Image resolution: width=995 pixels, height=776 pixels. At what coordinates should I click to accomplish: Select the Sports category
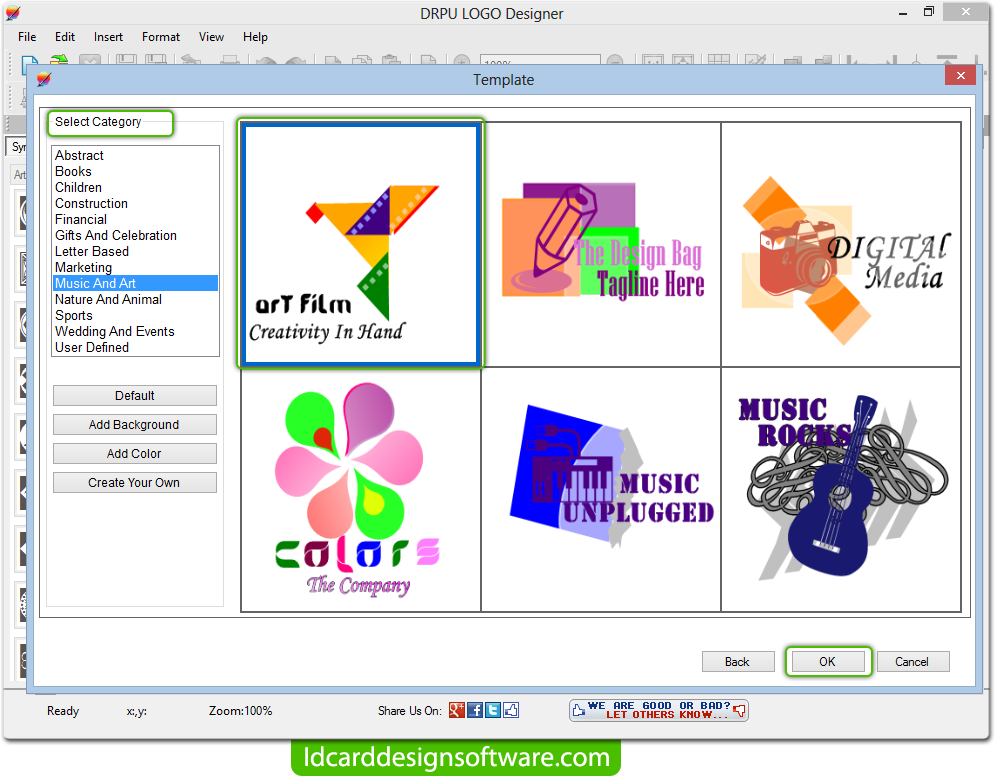click(74, 315)
